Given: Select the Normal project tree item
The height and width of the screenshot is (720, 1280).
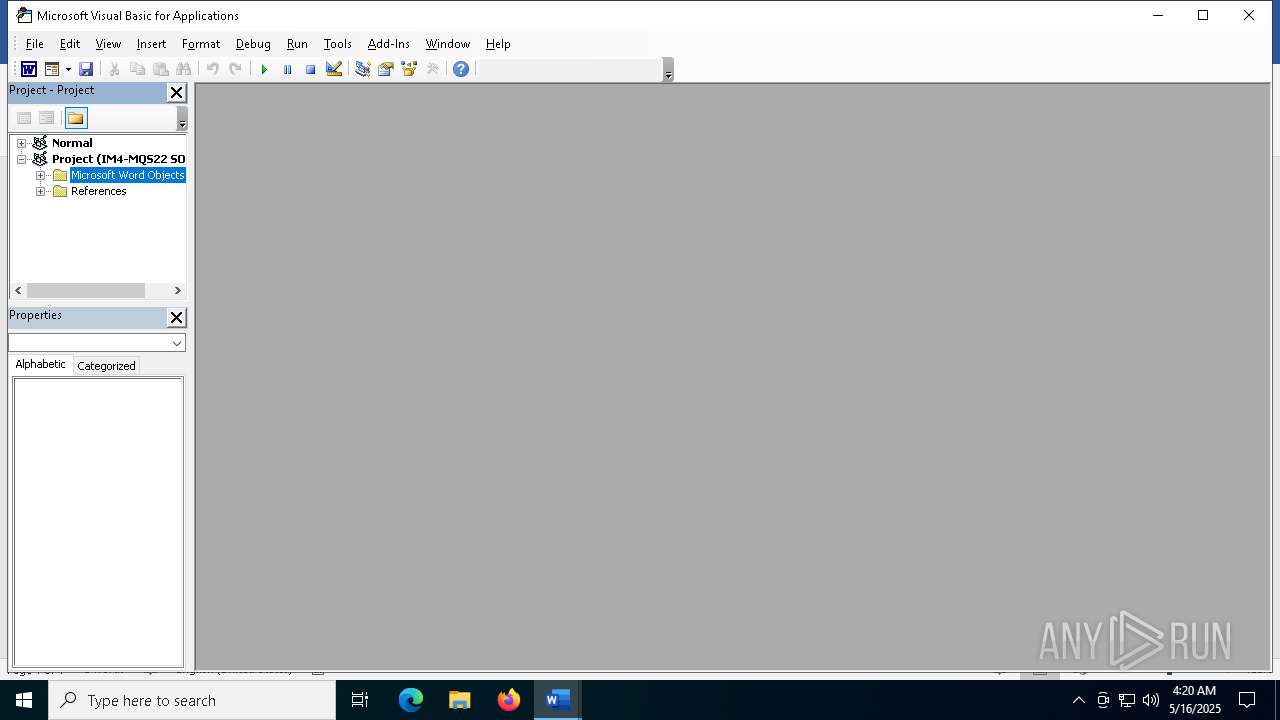Looking at the screenshot, I should click(x=72, y=143).
